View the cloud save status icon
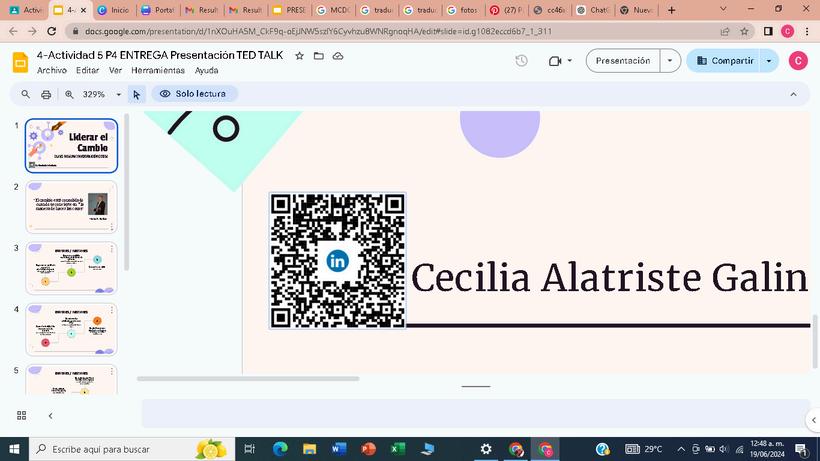This screenshot has width=820, height=461. (338, 56)
